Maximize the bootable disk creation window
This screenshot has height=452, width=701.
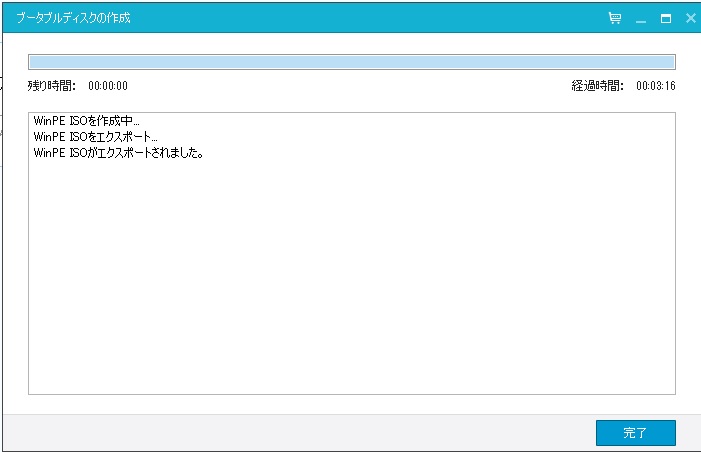pyautogui.click(x=665, y=18)
